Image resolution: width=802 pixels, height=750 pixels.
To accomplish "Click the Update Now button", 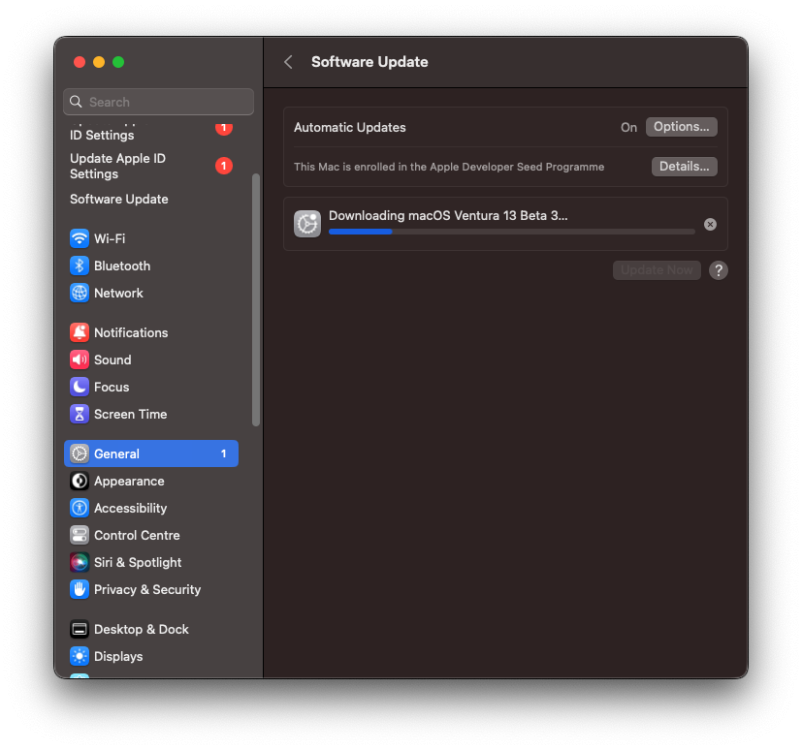I will (x=657, y=270).
